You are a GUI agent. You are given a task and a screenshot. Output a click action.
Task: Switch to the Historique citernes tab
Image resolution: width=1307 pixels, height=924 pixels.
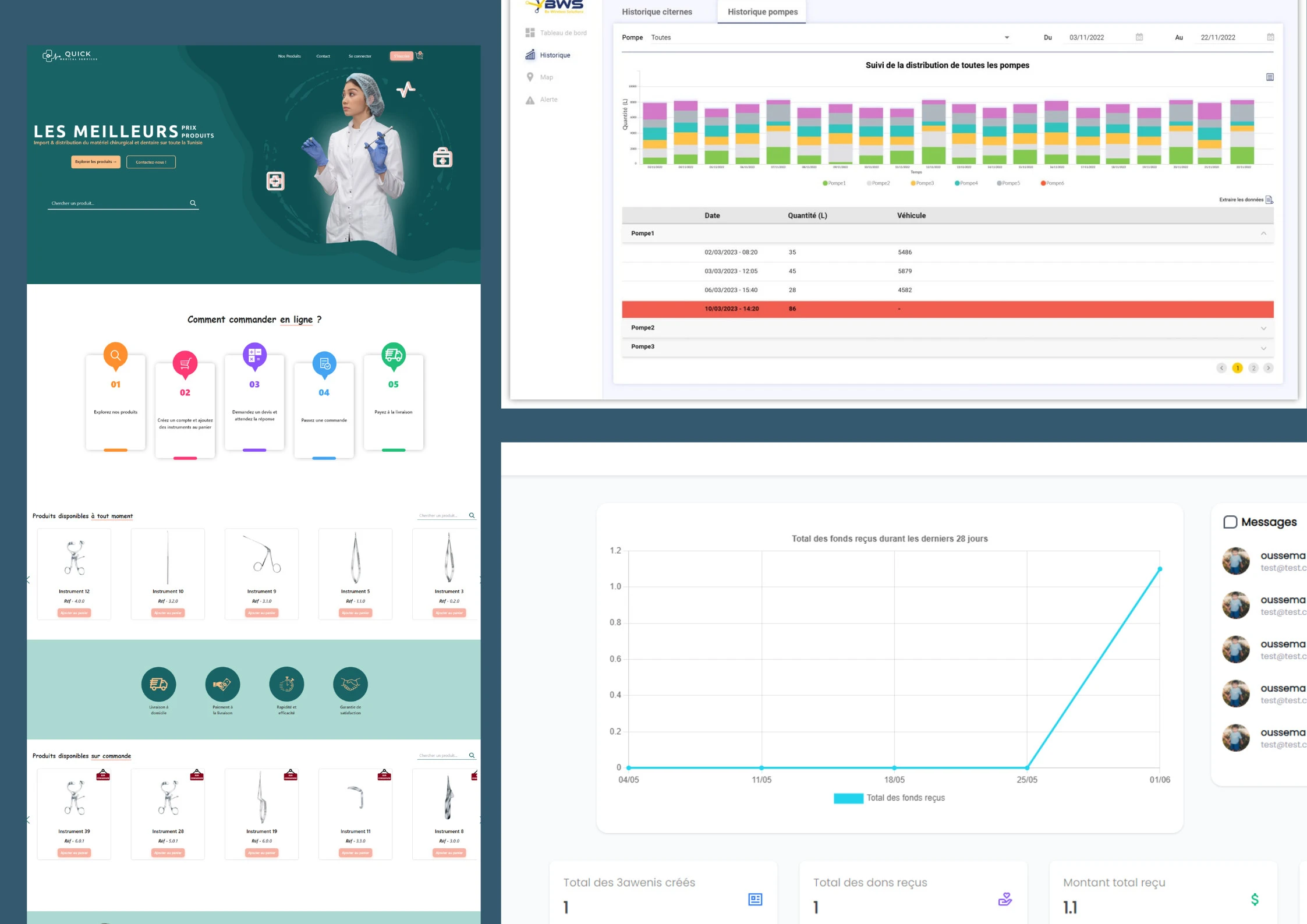pyautogui.click(x=657, y=12)
